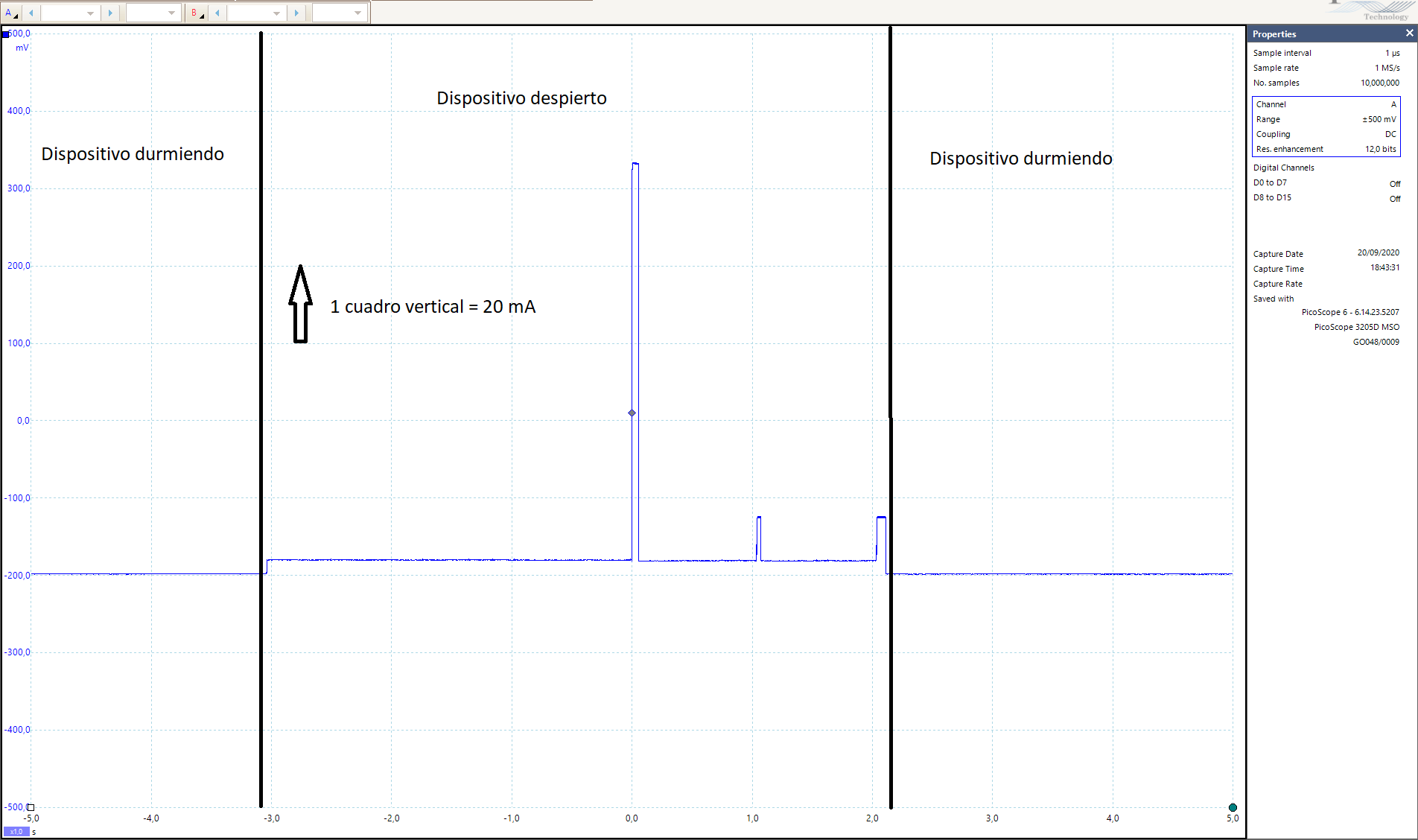Click the mV unit label on vertical axis

coord(22,48)
